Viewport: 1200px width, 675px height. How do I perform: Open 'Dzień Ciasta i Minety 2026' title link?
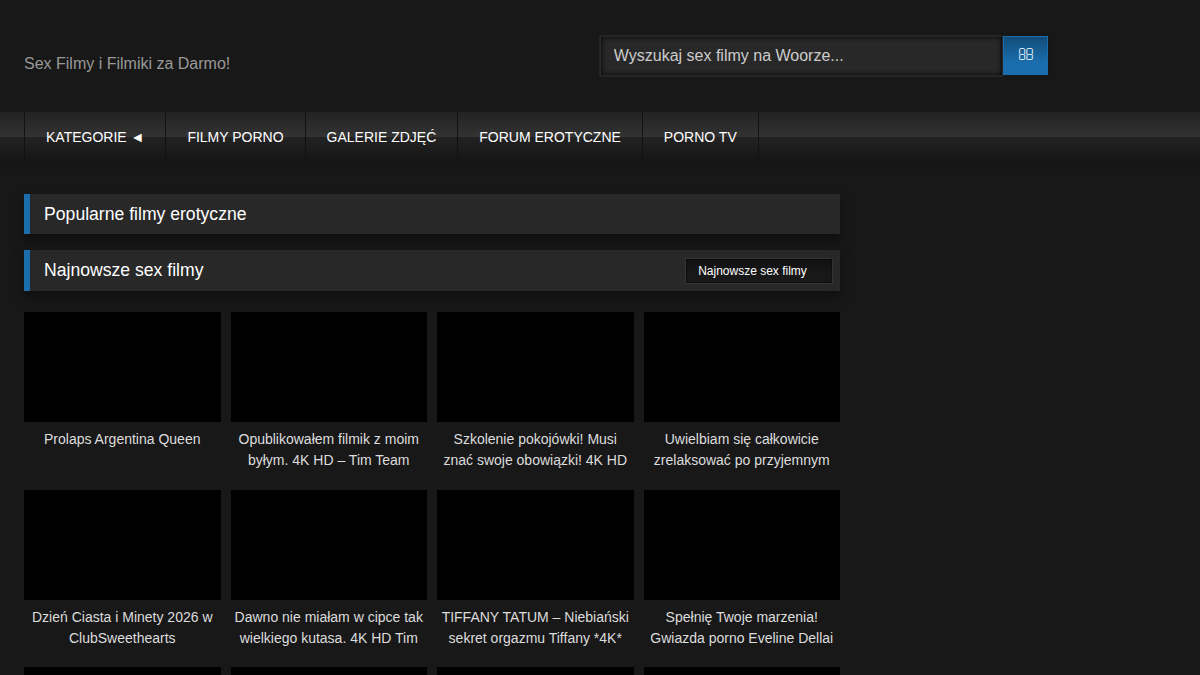pos(122,628)
